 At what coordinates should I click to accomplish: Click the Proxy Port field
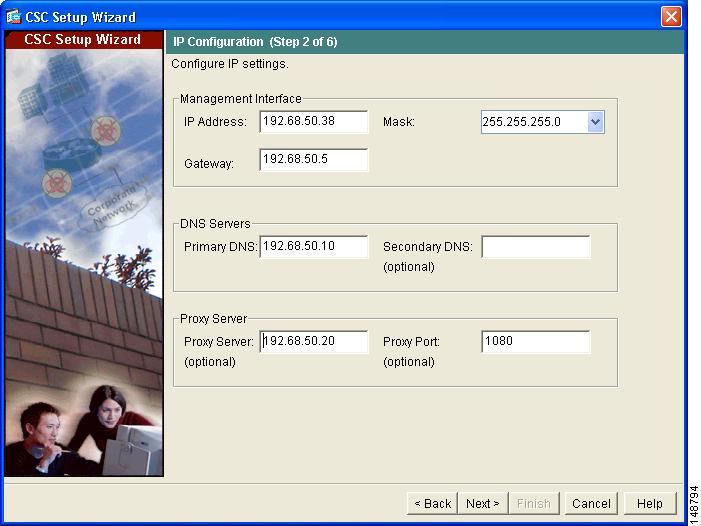tap(536, 342)
